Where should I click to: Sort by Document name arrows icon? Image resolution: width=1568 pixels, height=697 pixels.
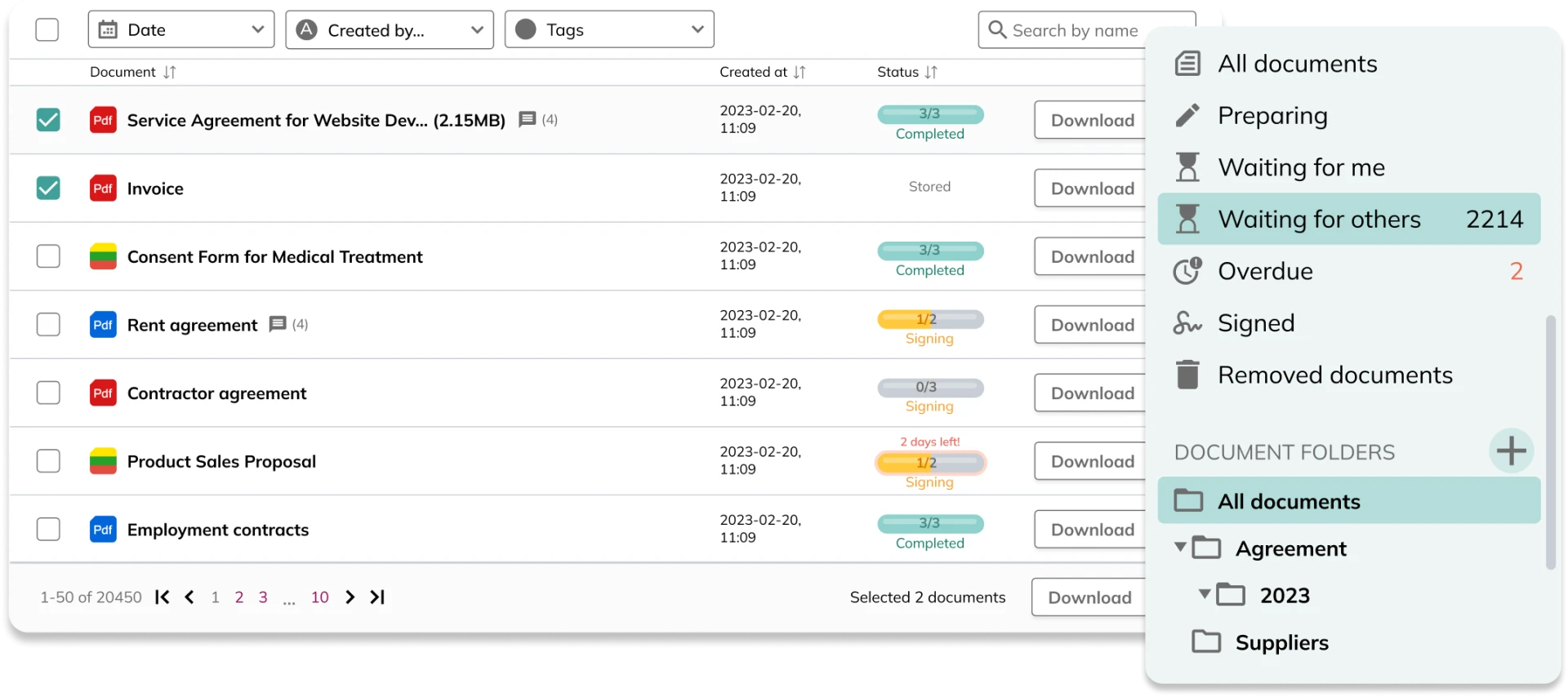click(x=169, y=72)
